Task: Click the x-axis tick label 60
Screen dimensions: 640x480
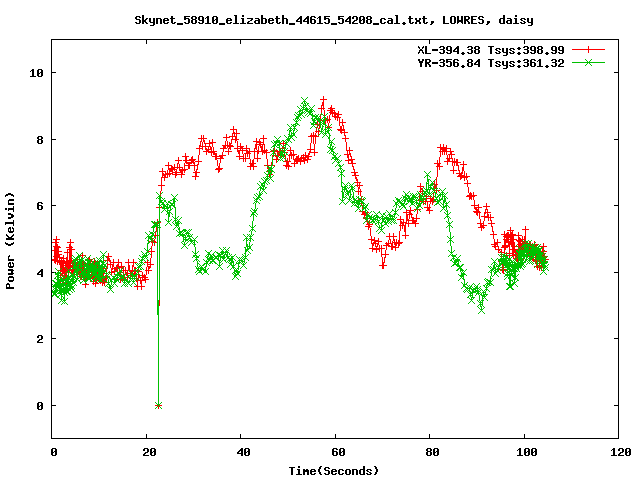Action: tap(338, 452)
